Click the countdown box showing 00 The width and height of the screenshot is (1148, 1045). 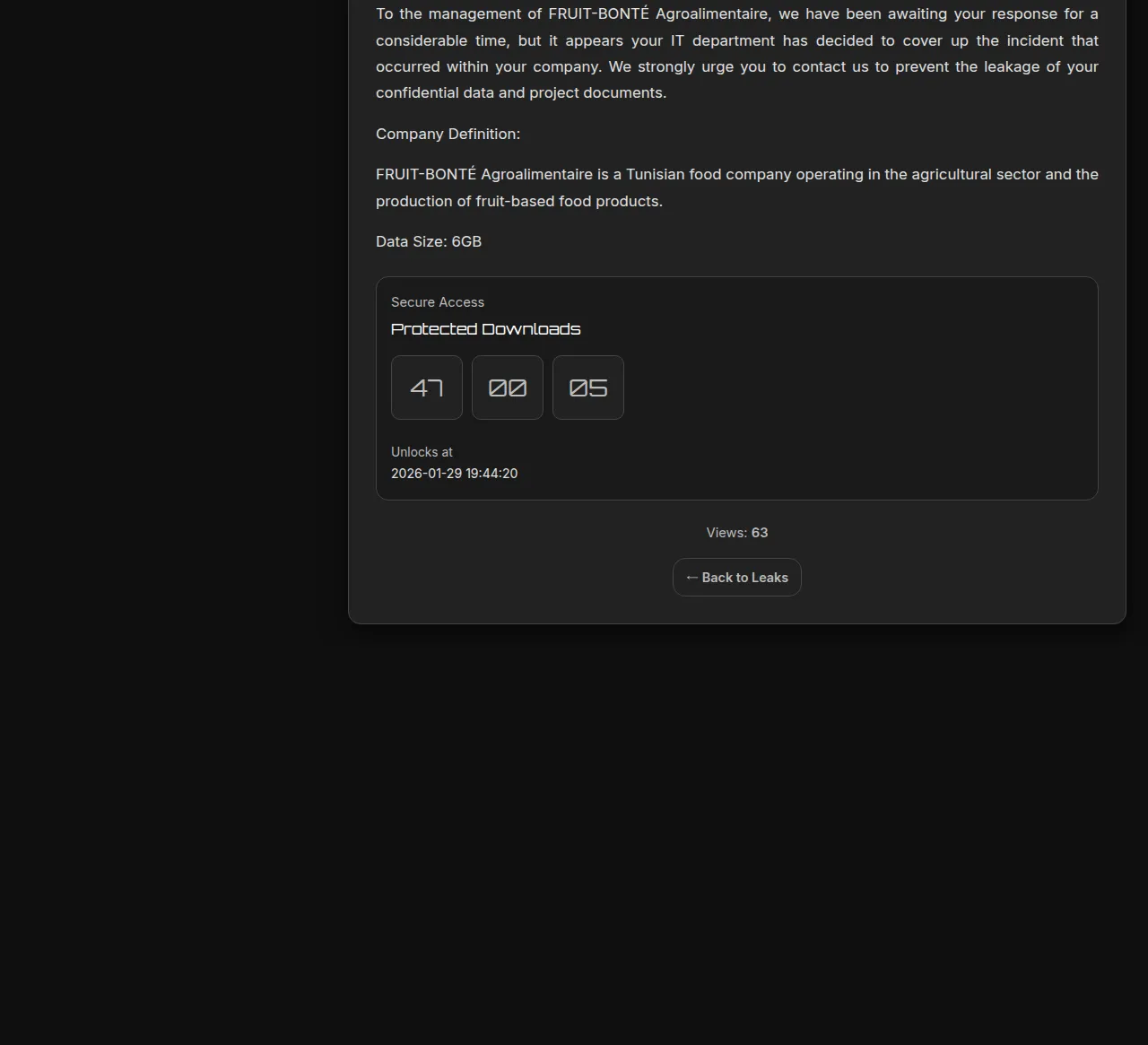508,388
